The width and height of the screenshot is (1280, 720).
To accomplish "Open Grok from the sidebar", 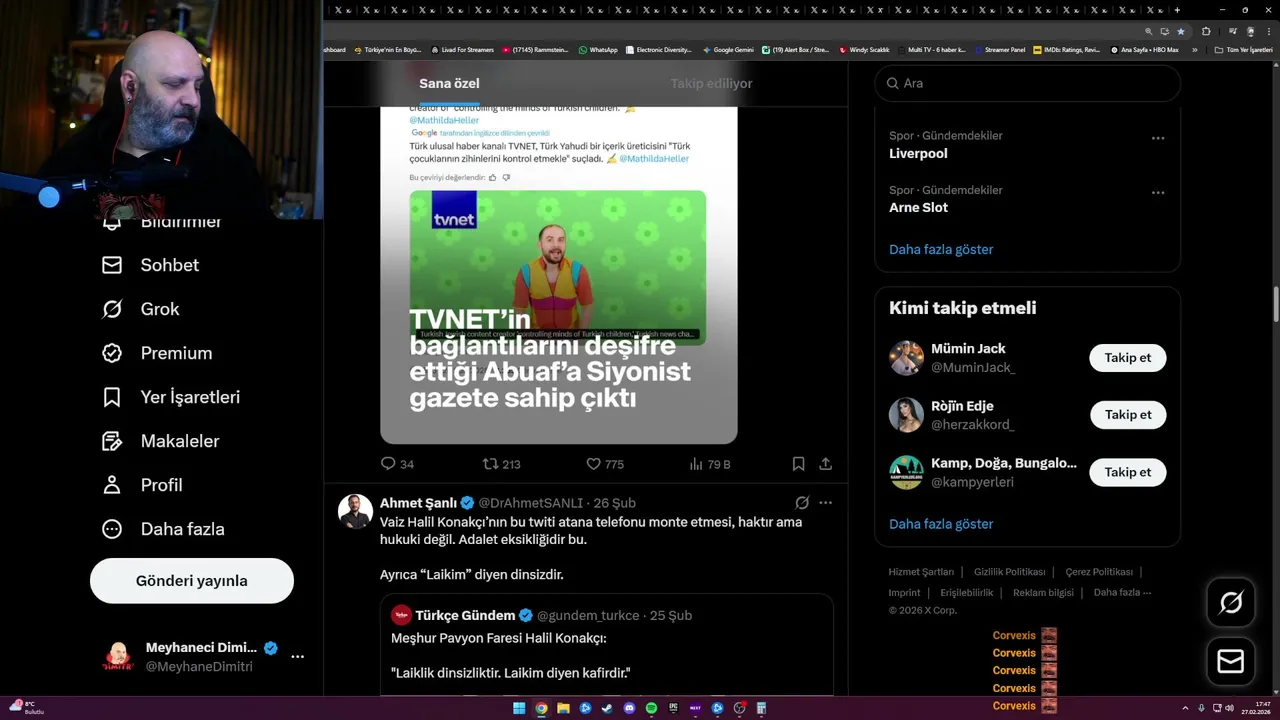I will 140,309.
